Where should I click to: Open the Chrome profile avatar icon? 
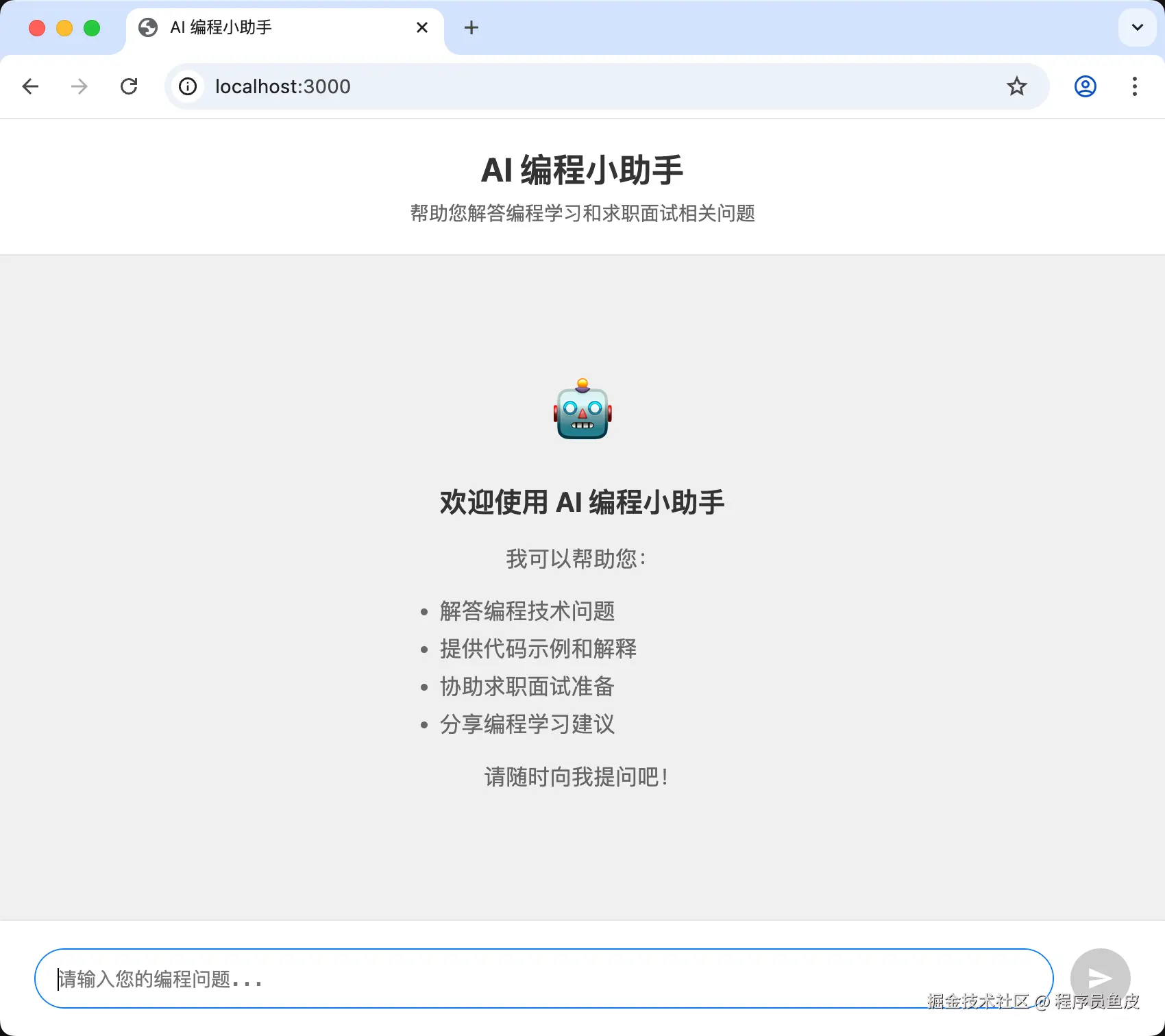1085,86
